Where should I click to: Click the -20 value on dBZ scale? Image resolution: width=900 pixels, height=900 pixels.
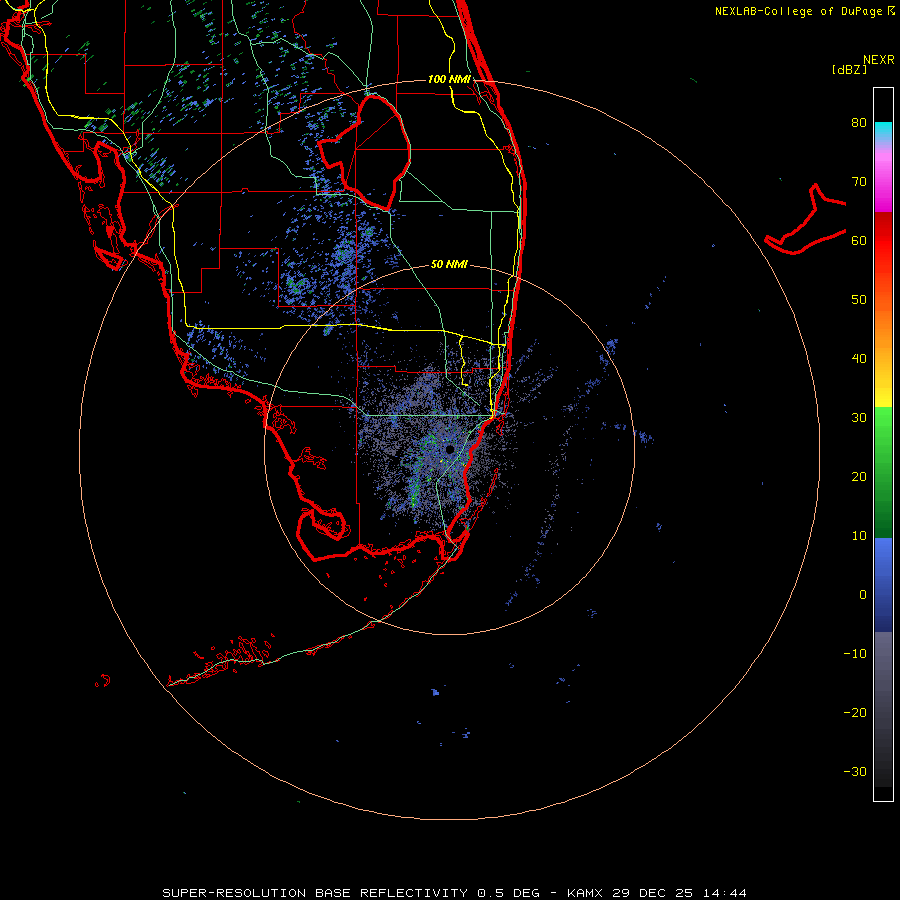pos(855,712)
